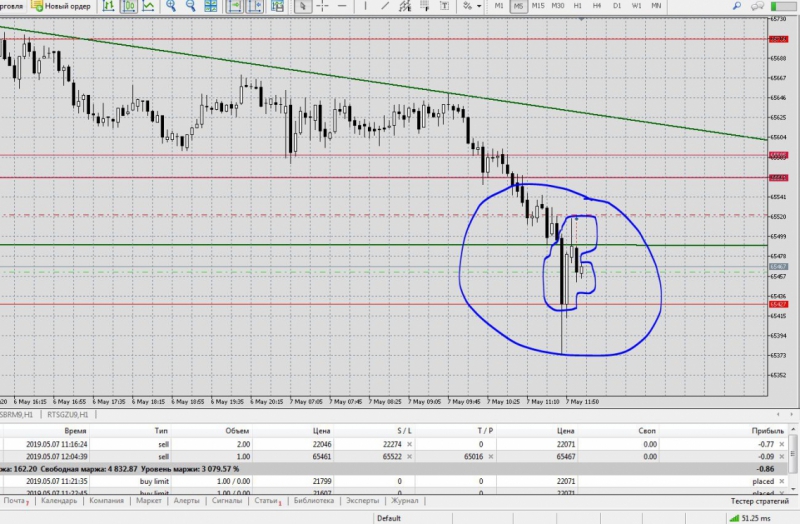Open Тестер стратегий (Strategy Tester)

pyautogui.click(x=760, y=502)
